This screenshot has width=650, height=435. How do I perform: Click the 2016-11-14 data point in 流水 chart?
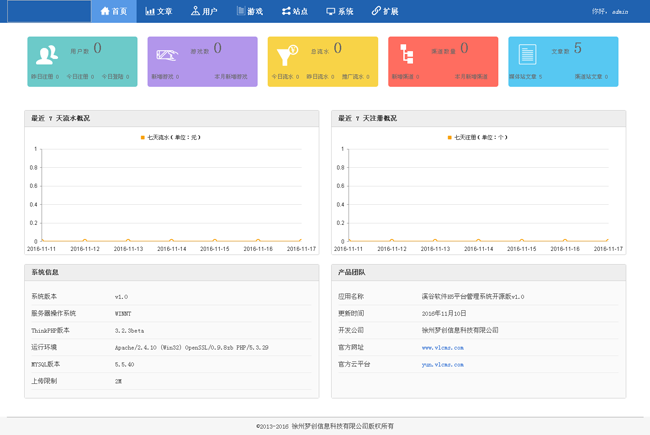coord(171,241)
